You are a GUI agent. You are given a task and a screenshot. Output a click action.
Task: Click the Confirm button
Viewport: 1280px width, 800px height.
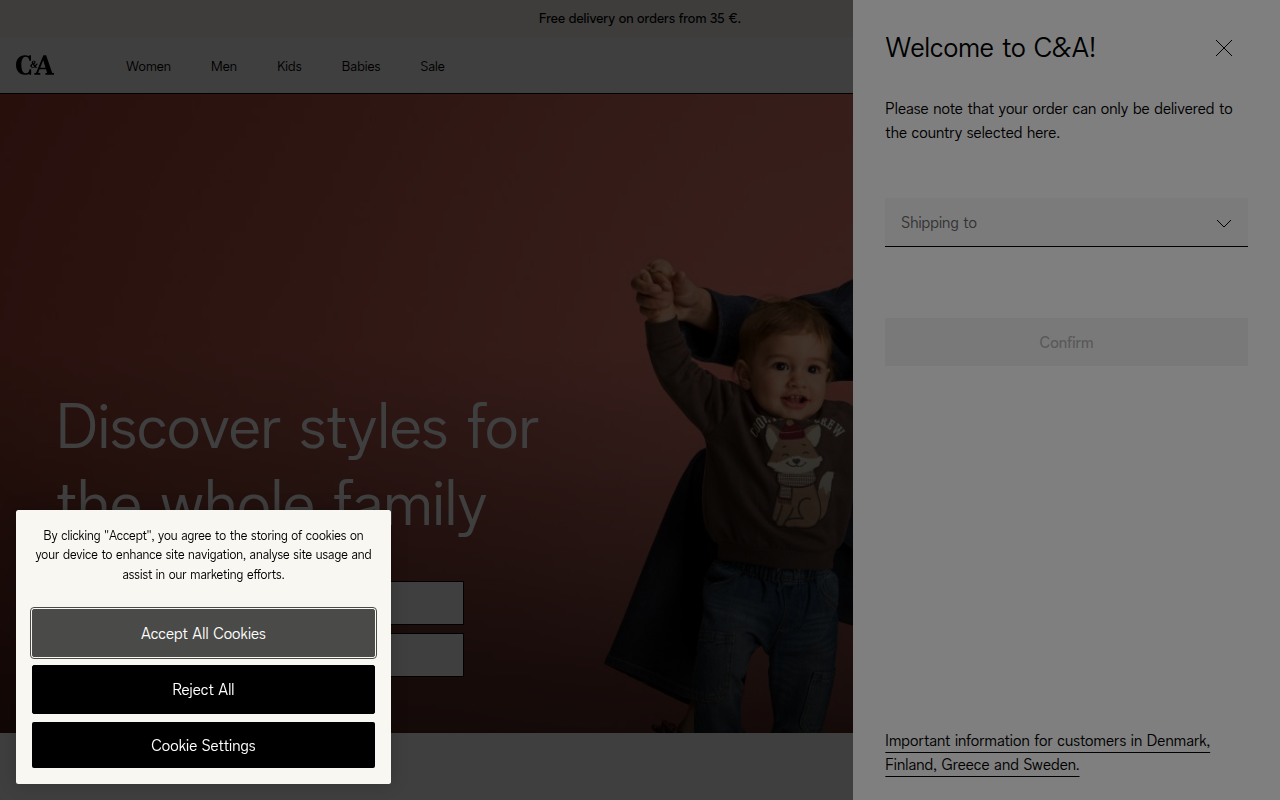pos(1066,342)
